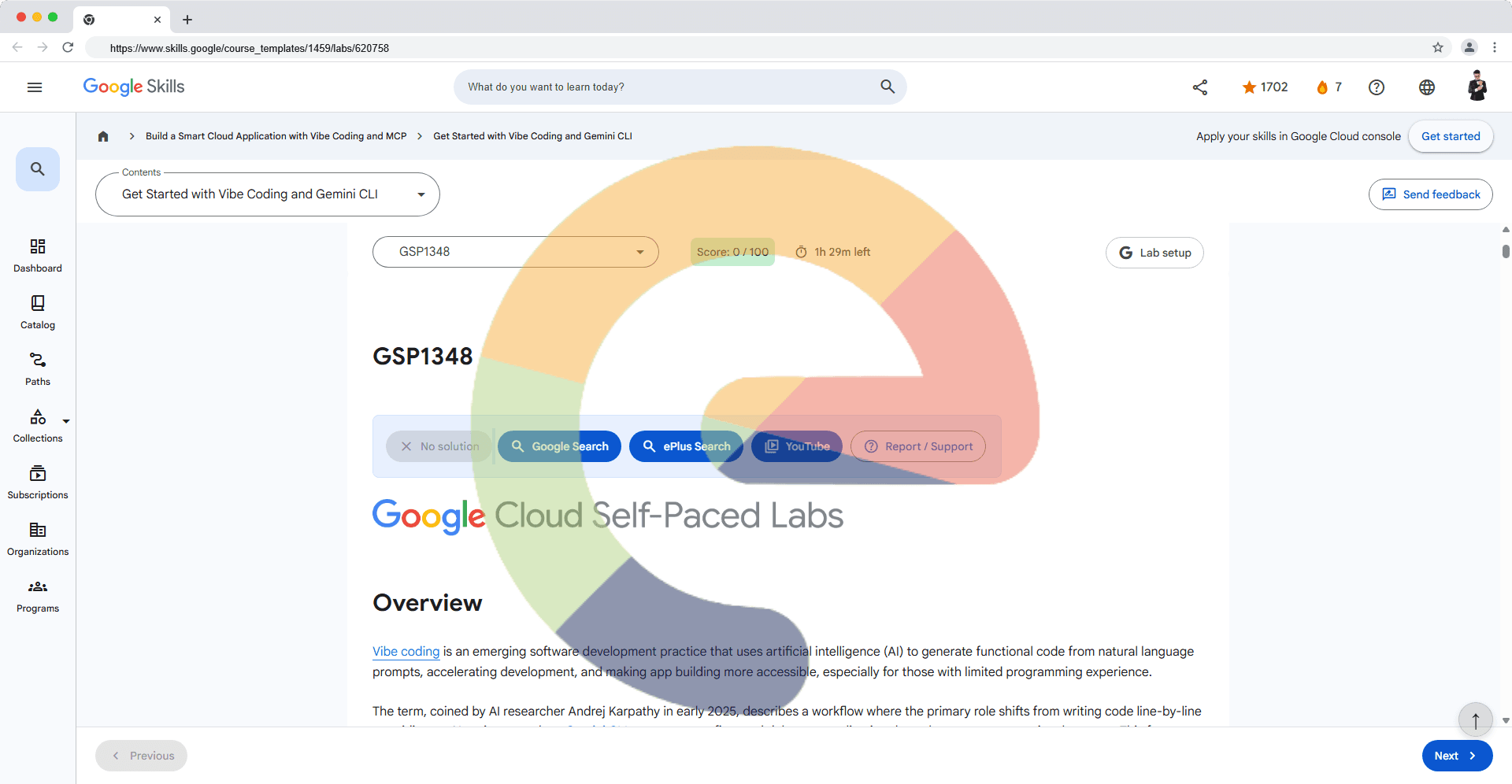Expand the GSP1348 dropdown

click(516, 252)
